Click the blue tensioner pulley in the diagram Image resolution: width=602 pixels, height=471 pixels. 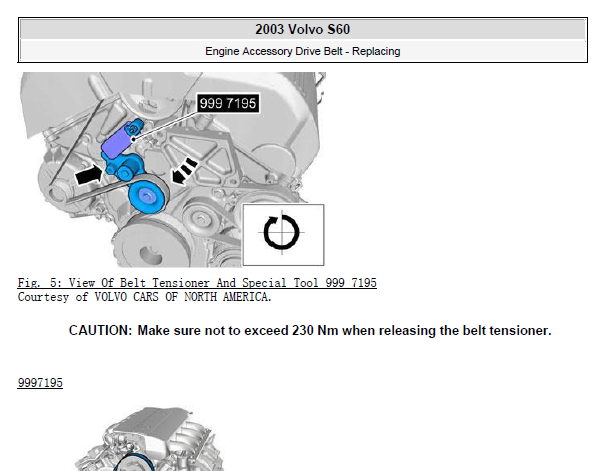[147, 197]
